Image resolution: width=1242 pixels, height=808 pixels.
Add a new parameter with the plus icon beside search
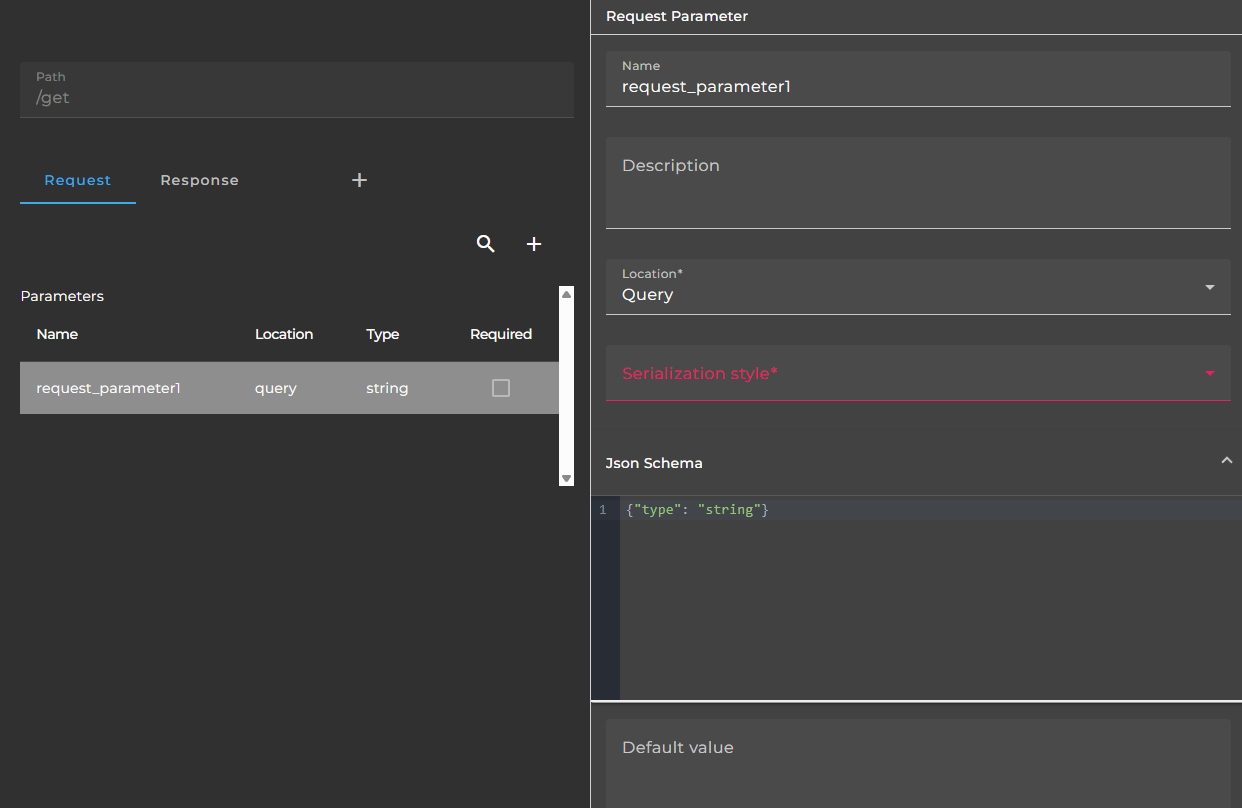(x=534, y=244)
